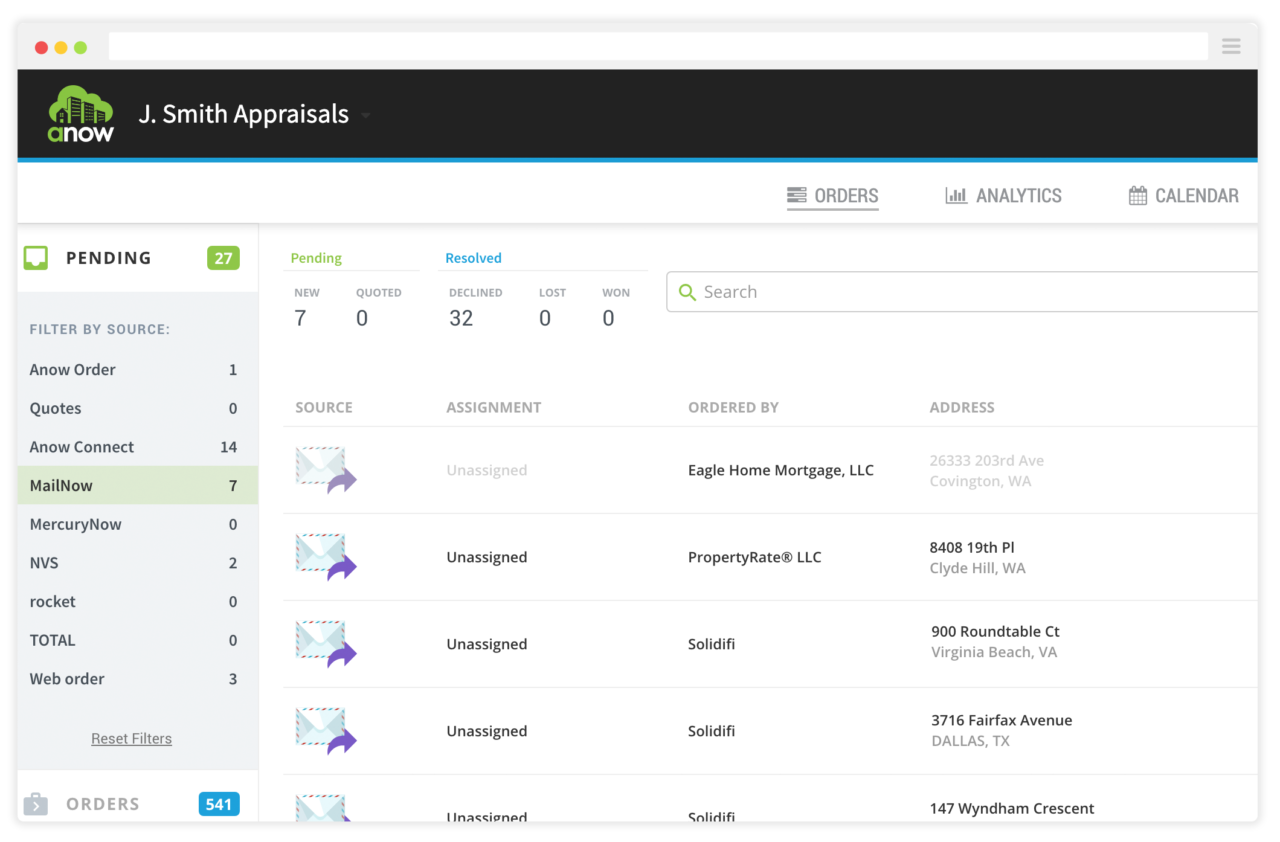Image resolution: width=1280 pixels, height=842 pixels.
Task: Open the browser hamburger menu
Action: coord(1231,47)
